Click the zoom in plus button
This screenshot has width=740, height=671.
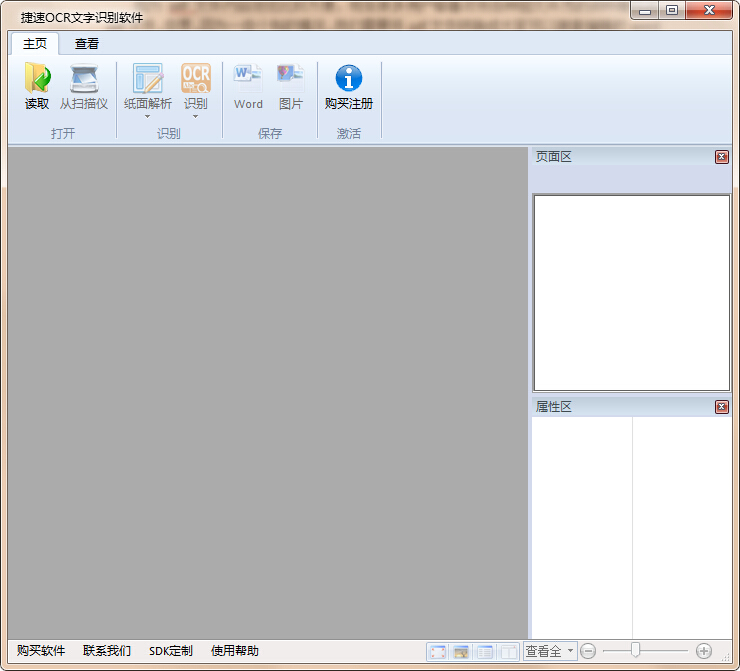[704, 651]
